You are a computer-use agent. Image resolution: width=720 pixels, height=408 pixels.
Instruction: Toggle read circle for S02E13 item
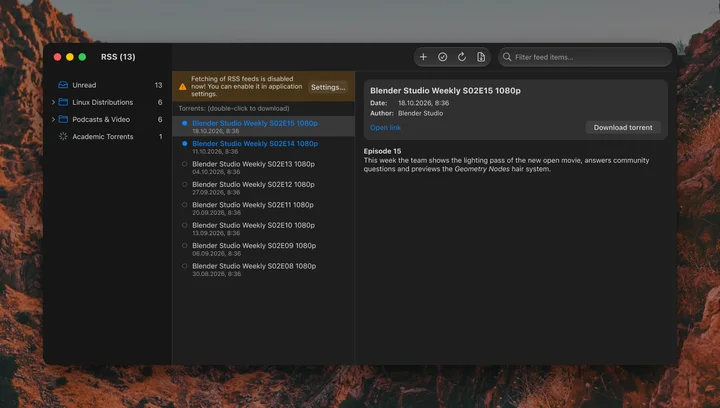[185, 164]
